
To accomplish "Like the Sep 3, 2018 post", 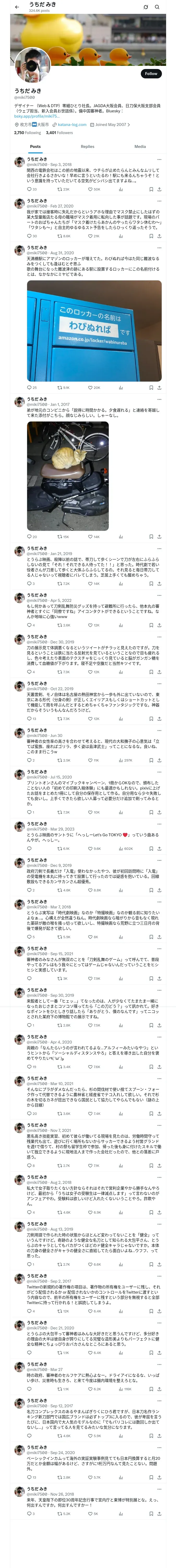I will [x=90, y=189].
